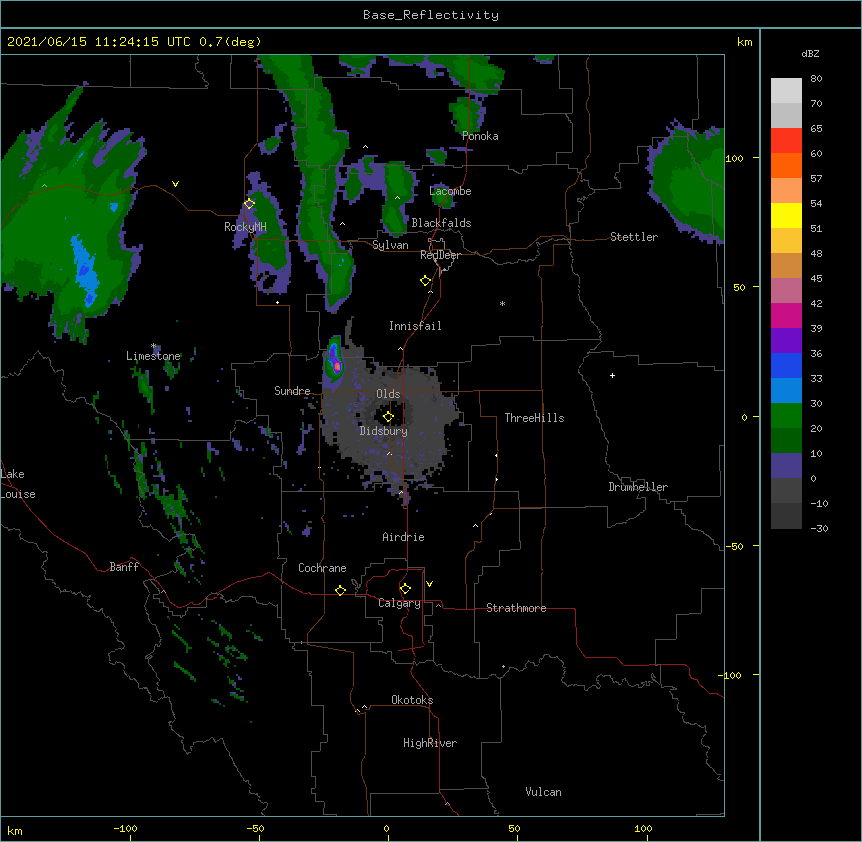The height and width of the screenshot is (842, 862).
Task: Click the Innisfail label
Action: 415,326
